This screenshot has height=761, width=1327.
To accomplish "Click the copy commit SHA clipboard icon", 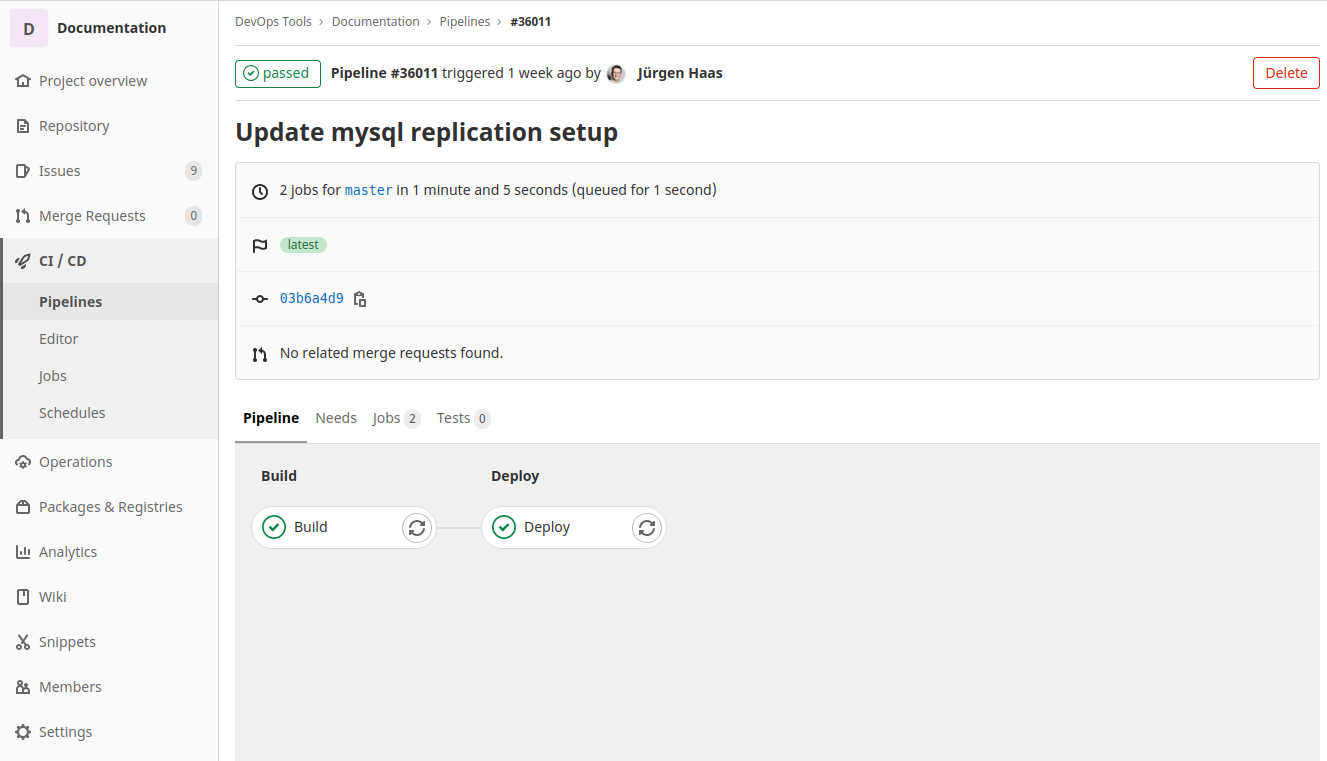I will point(360,299).
